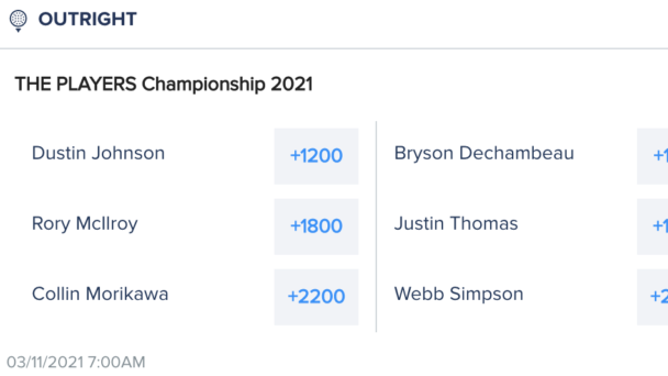Open THE PLAYERS Championship 2021 event title
This screenshot has width=668, height=376.
[164, 84]
